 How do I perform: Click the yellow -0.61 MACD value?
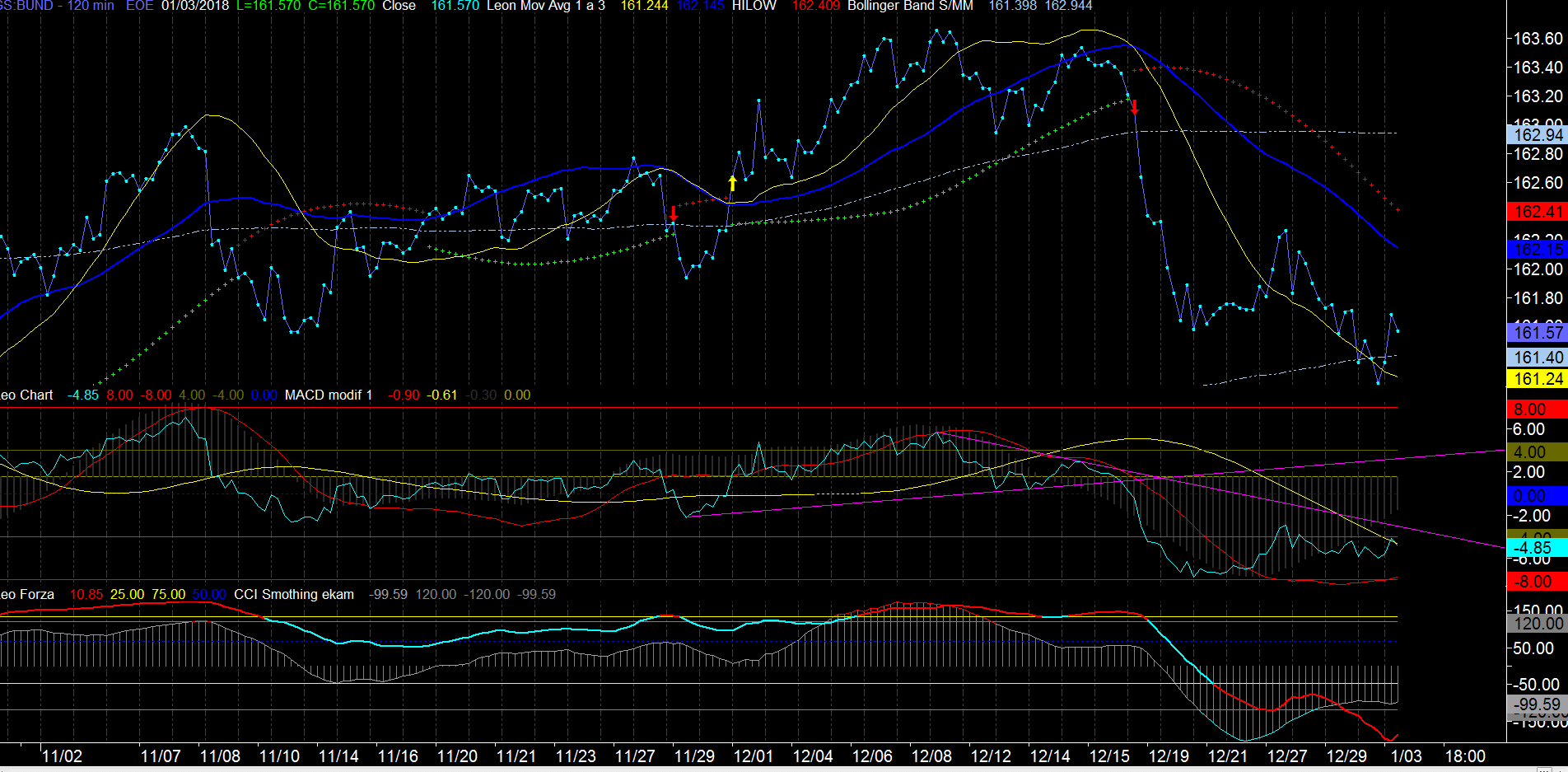point(442,395)
